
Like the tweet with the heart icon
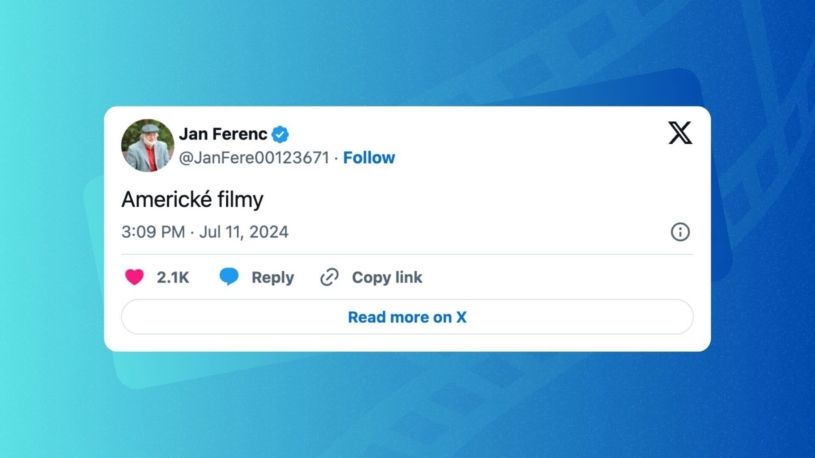tap(134, 277)
